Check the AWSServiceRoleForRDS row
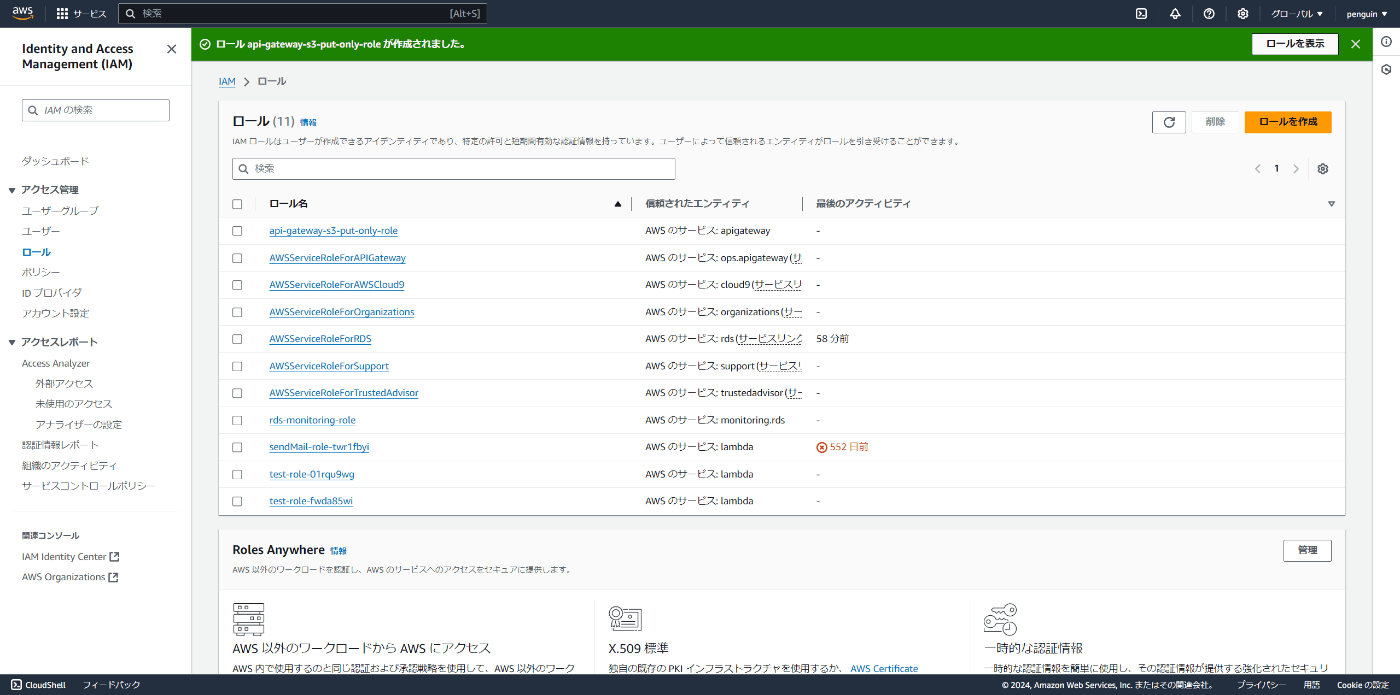Viewport: 1400px width, 695px height. [x=237, y=339]
